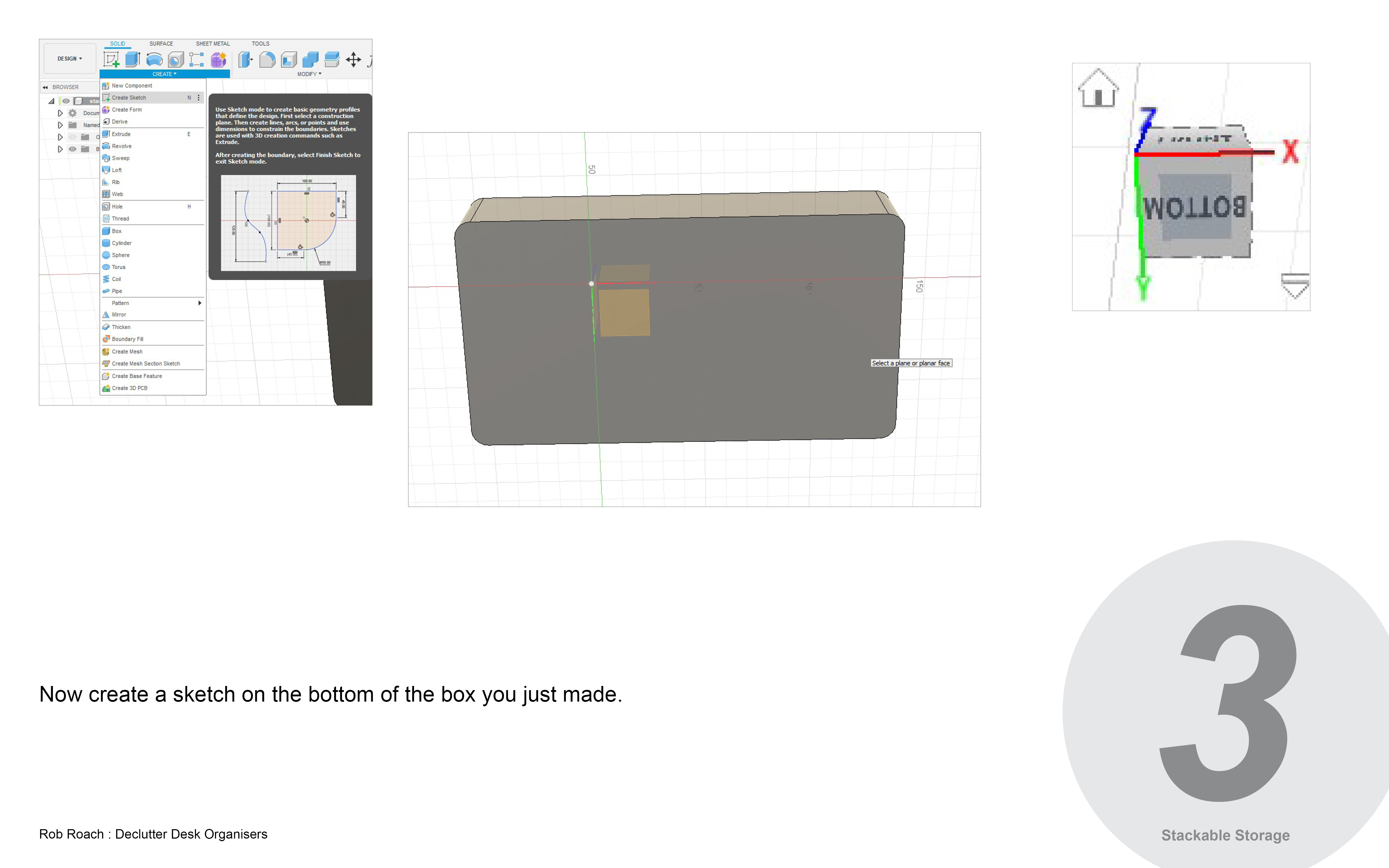Collapse the Browser panel with double arrows
The width and height of the screenshot is (1389, 868).
click(x=45, y=87)
